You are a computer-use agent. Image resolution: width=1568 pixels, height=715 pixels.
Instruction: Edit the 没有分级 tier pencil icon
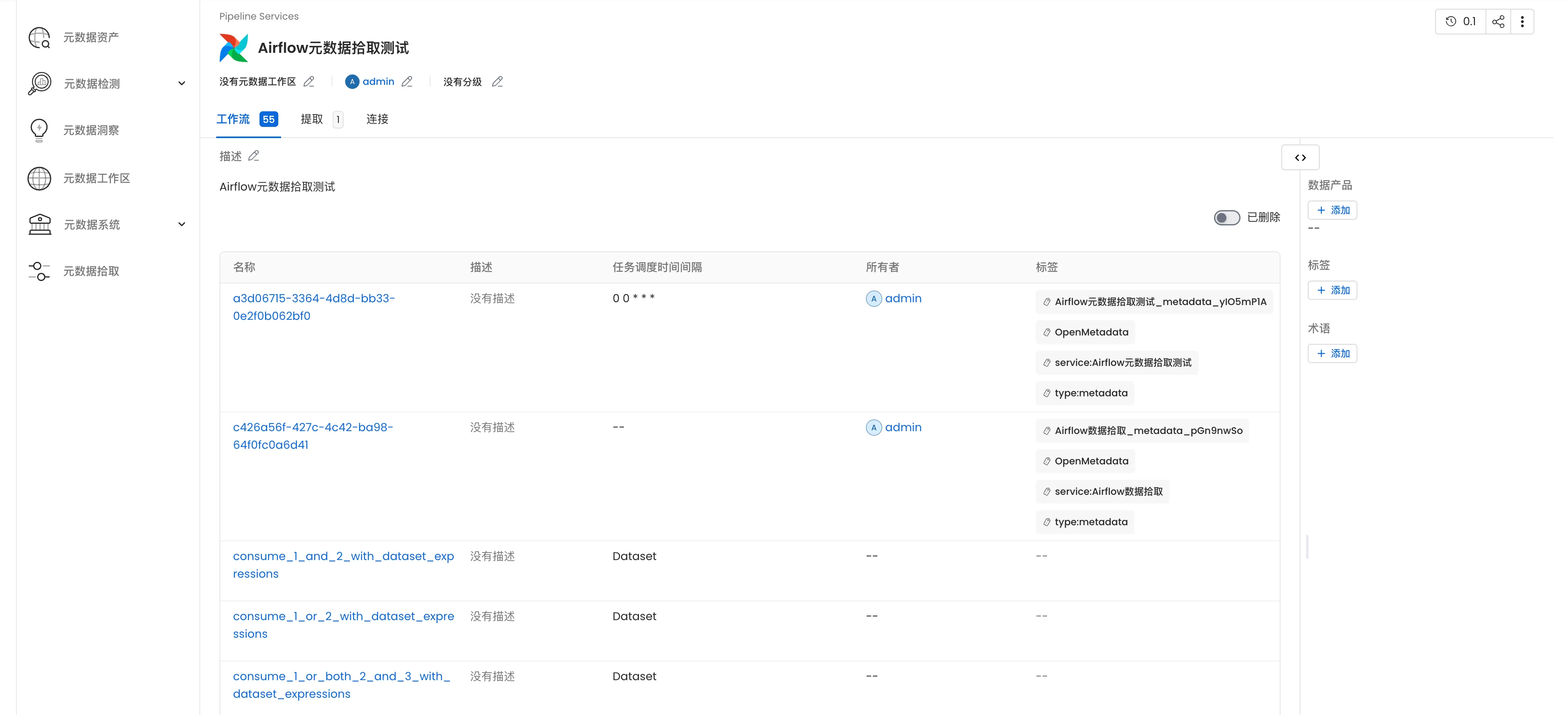[x=497, y=82]
